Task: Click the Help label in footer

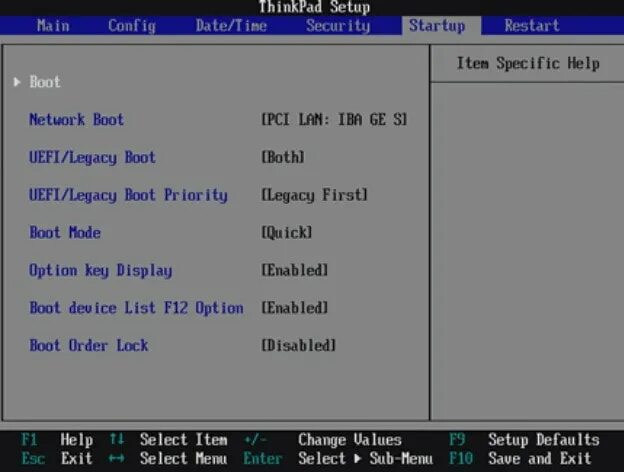Action: coord(77,440)
